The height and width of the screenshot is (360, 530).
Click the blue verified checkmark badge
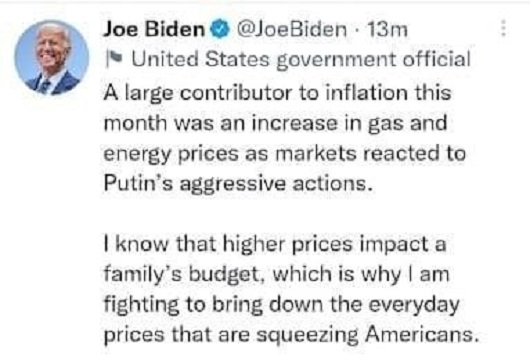[x=220, y=29]
